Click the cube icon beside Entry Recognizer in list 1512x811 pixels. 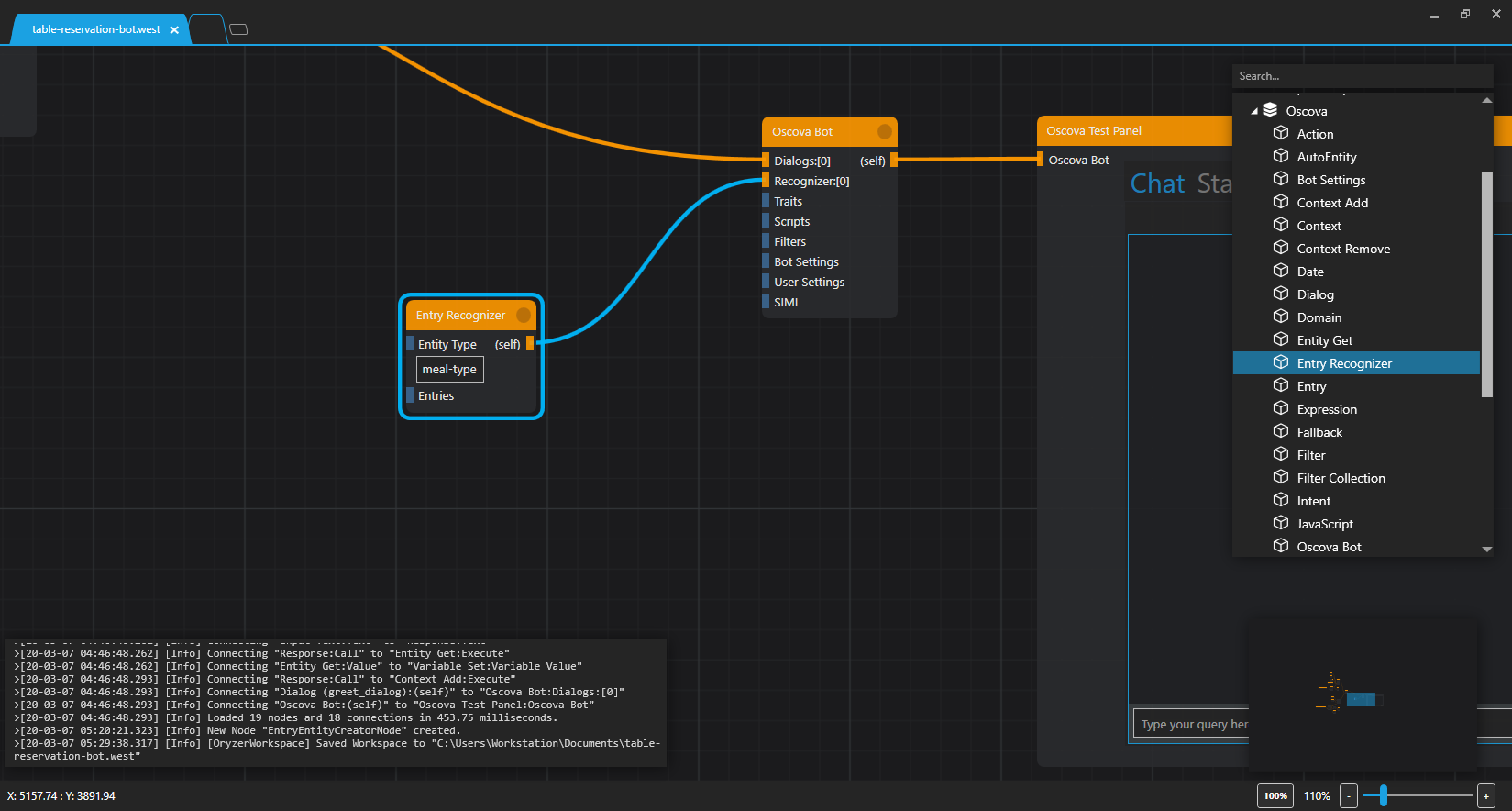1281,362
